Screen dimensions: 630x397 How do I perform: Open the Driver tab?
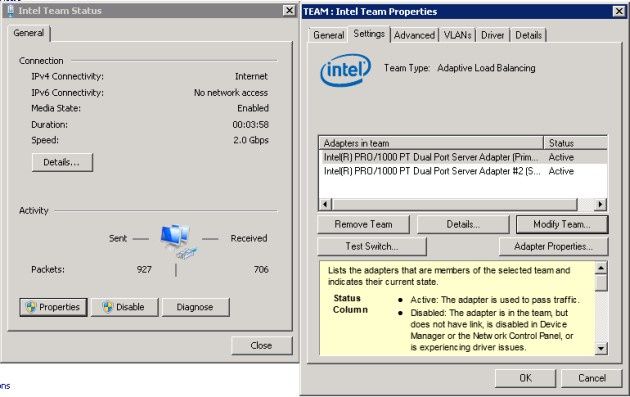click(493, 35)
